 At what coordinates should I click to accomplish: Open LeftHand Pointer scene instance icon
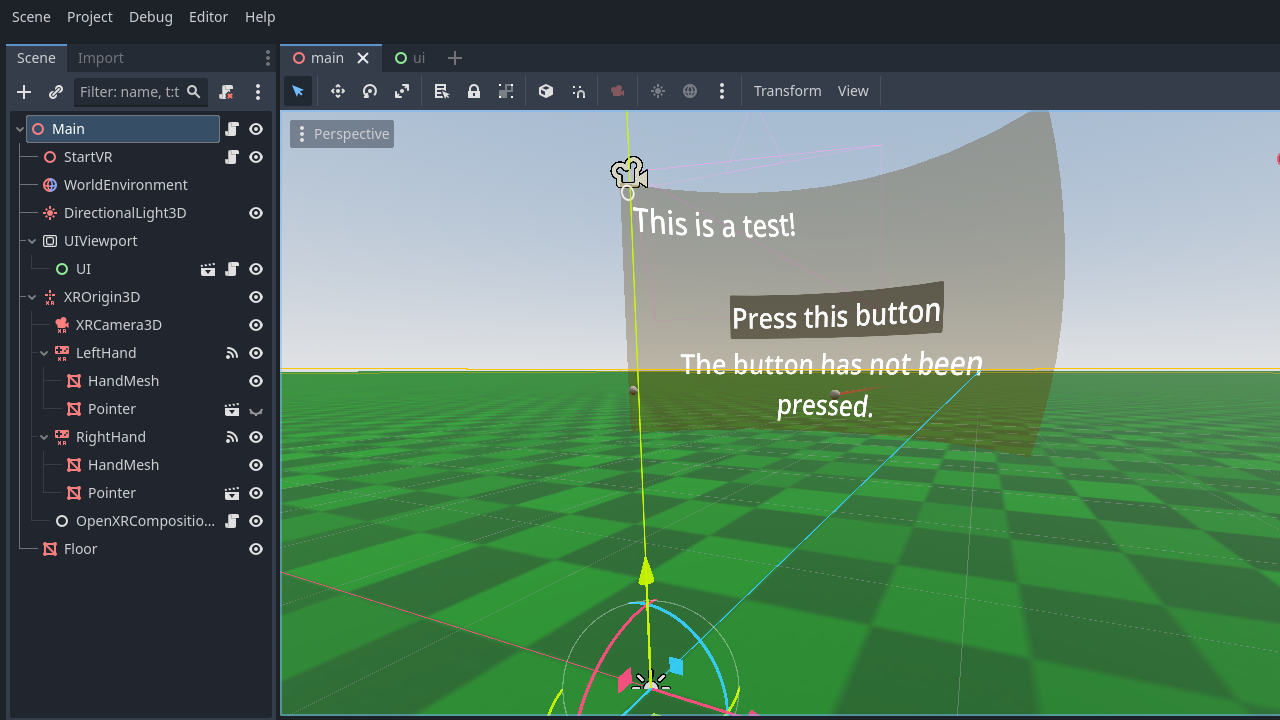(x=232, y=409)
